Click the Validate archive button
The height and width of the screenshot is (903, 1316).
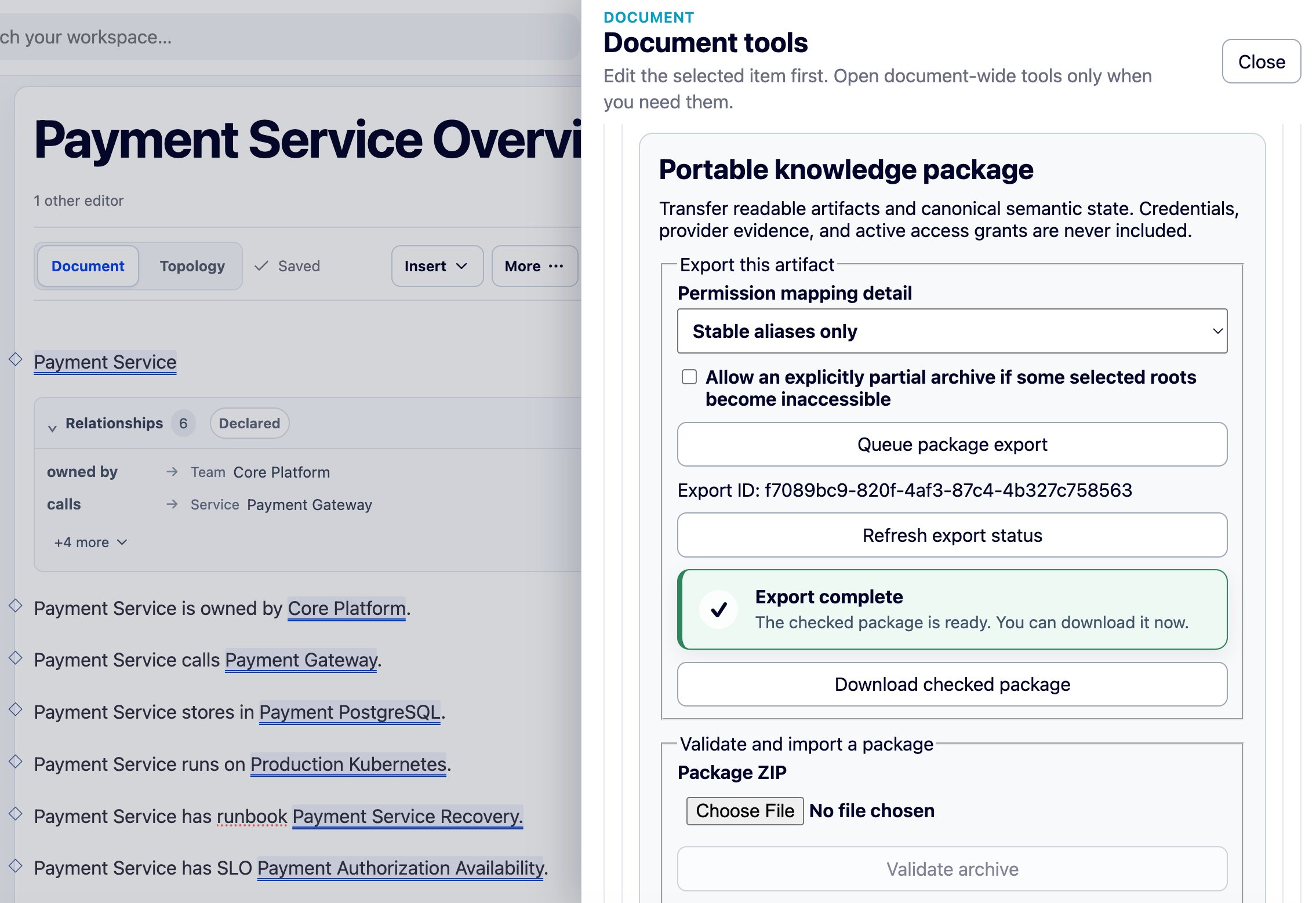[952, 869]
